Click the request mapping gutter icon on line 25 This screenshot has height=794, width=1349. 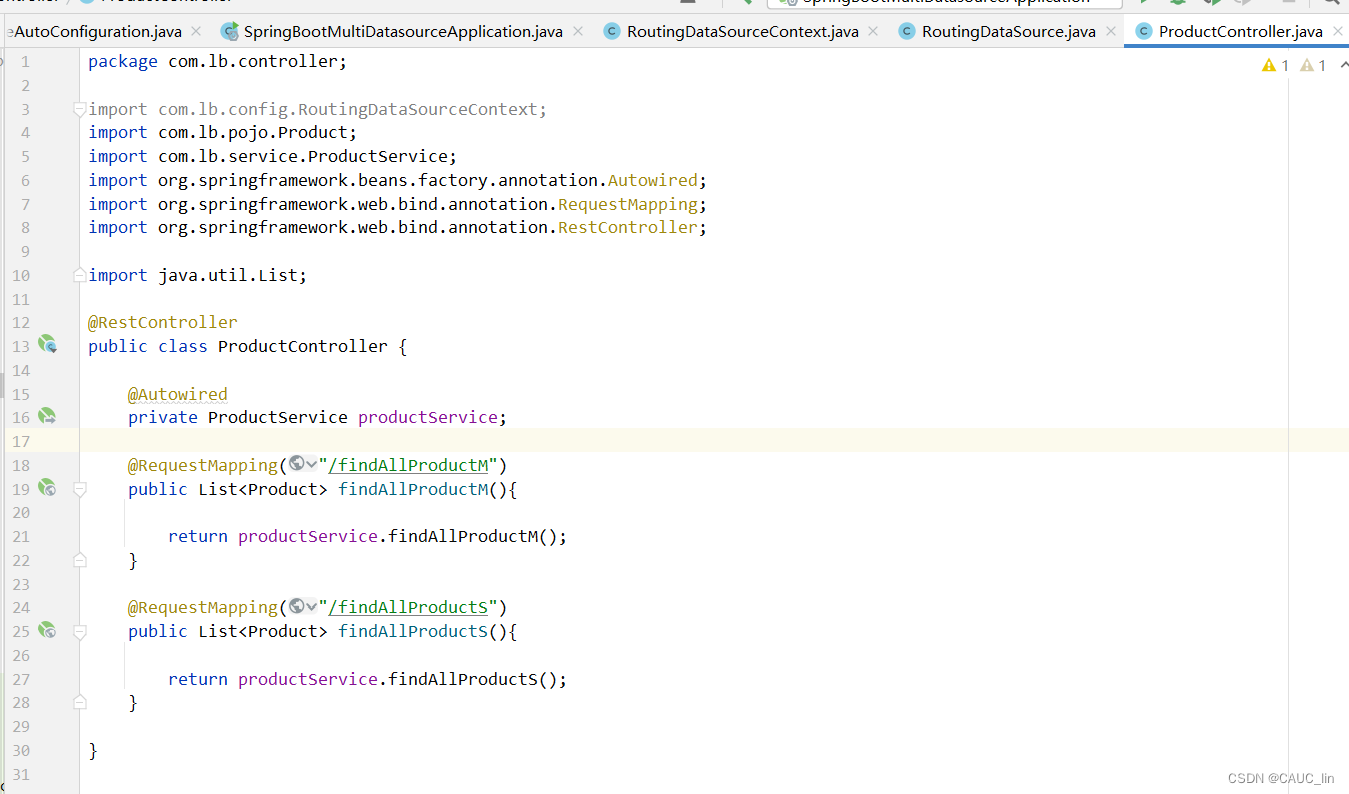click(47, 630)
